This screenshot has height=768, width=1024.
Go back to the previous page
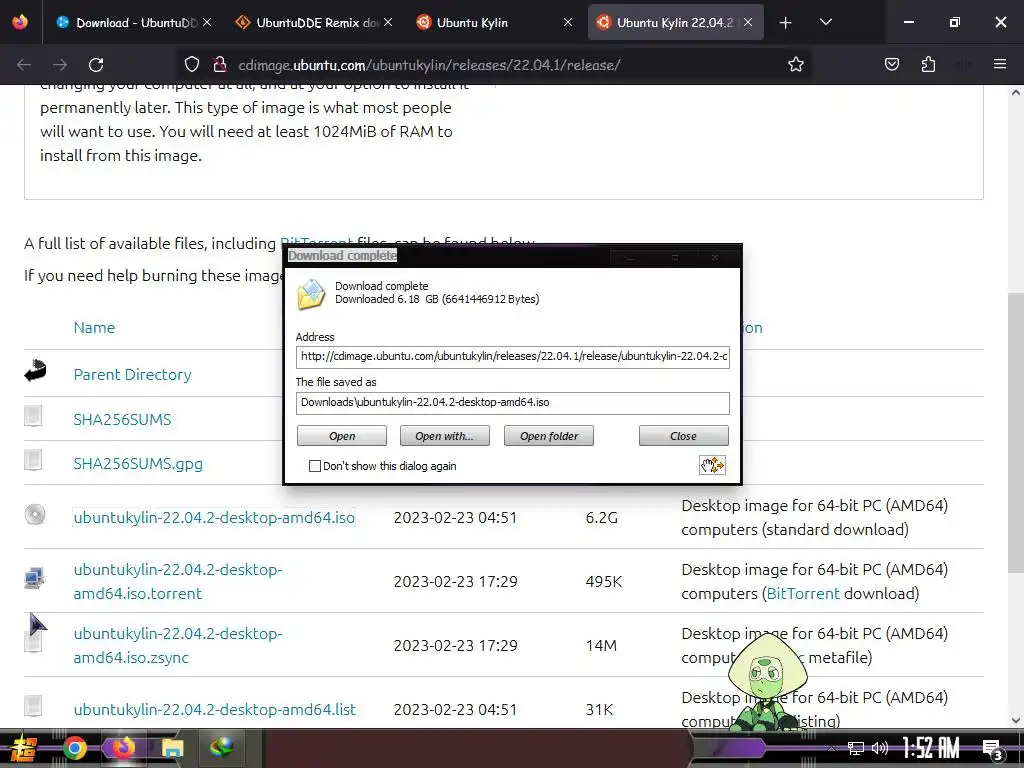[x=24, y=65]
